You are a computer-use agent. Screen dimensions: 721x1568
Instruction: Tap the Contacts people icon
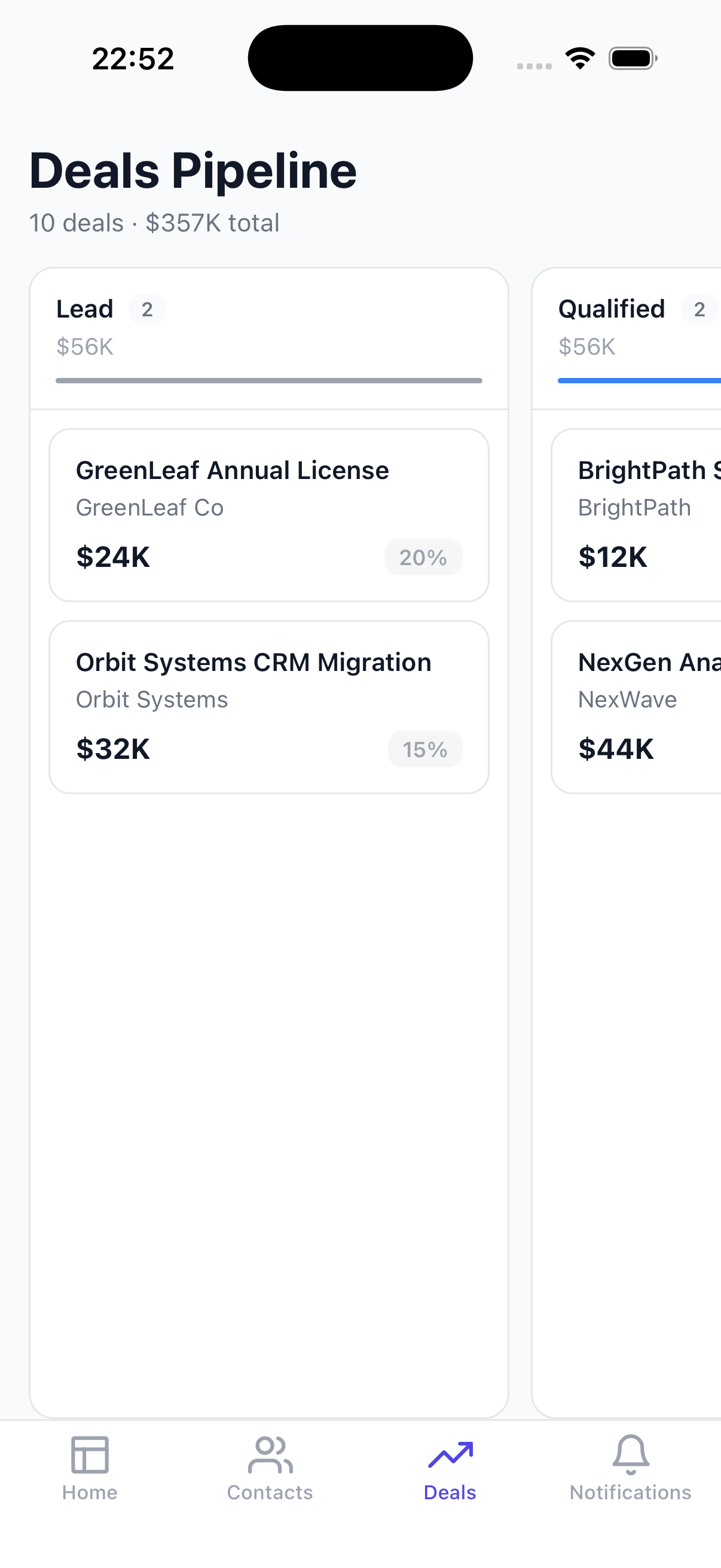270,1454
